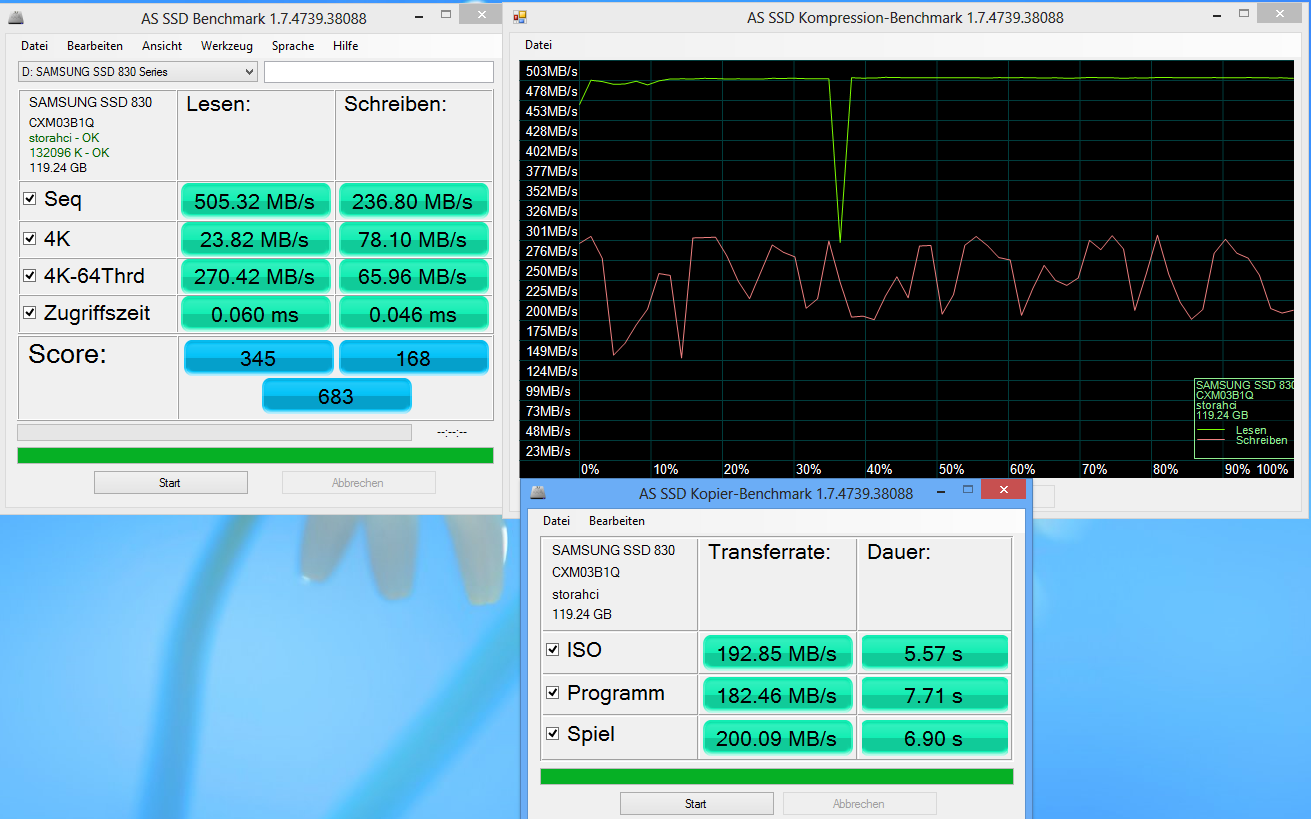Toggle the Programm copy test checkbox

pos(553,693)
